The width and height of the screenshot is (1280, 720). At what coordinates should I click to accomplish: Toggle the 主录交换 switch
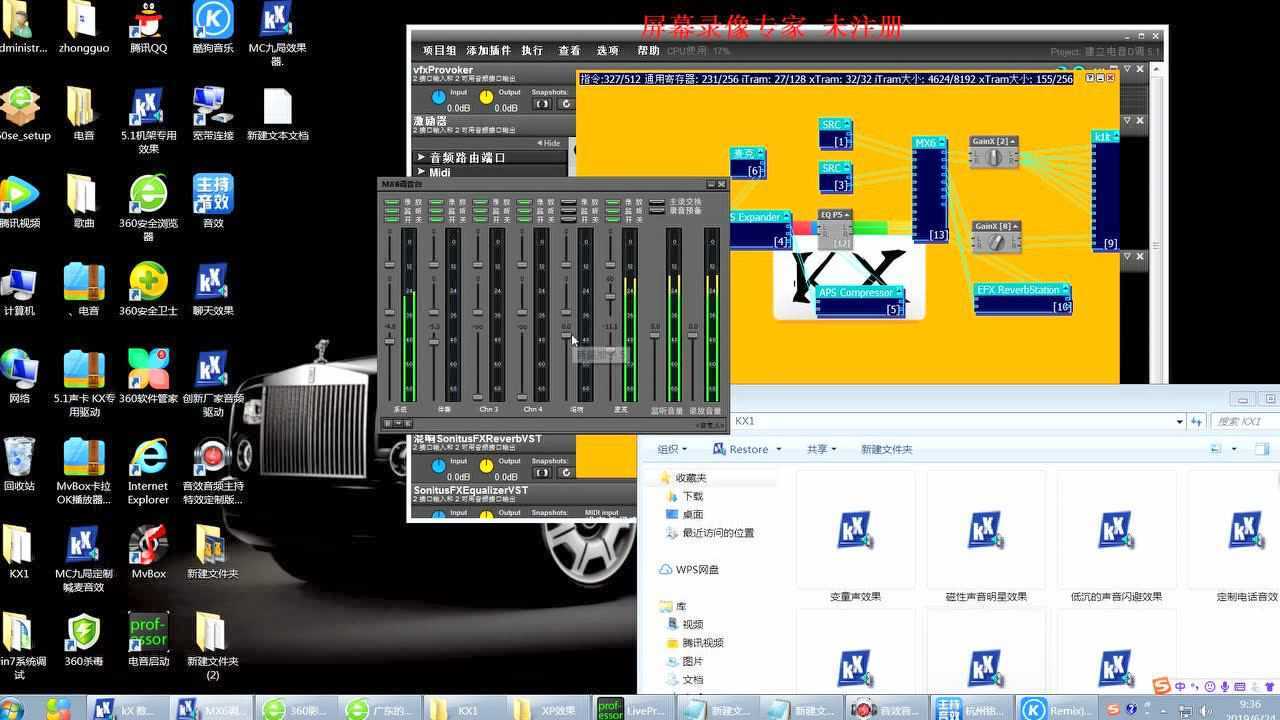[657, 202]
